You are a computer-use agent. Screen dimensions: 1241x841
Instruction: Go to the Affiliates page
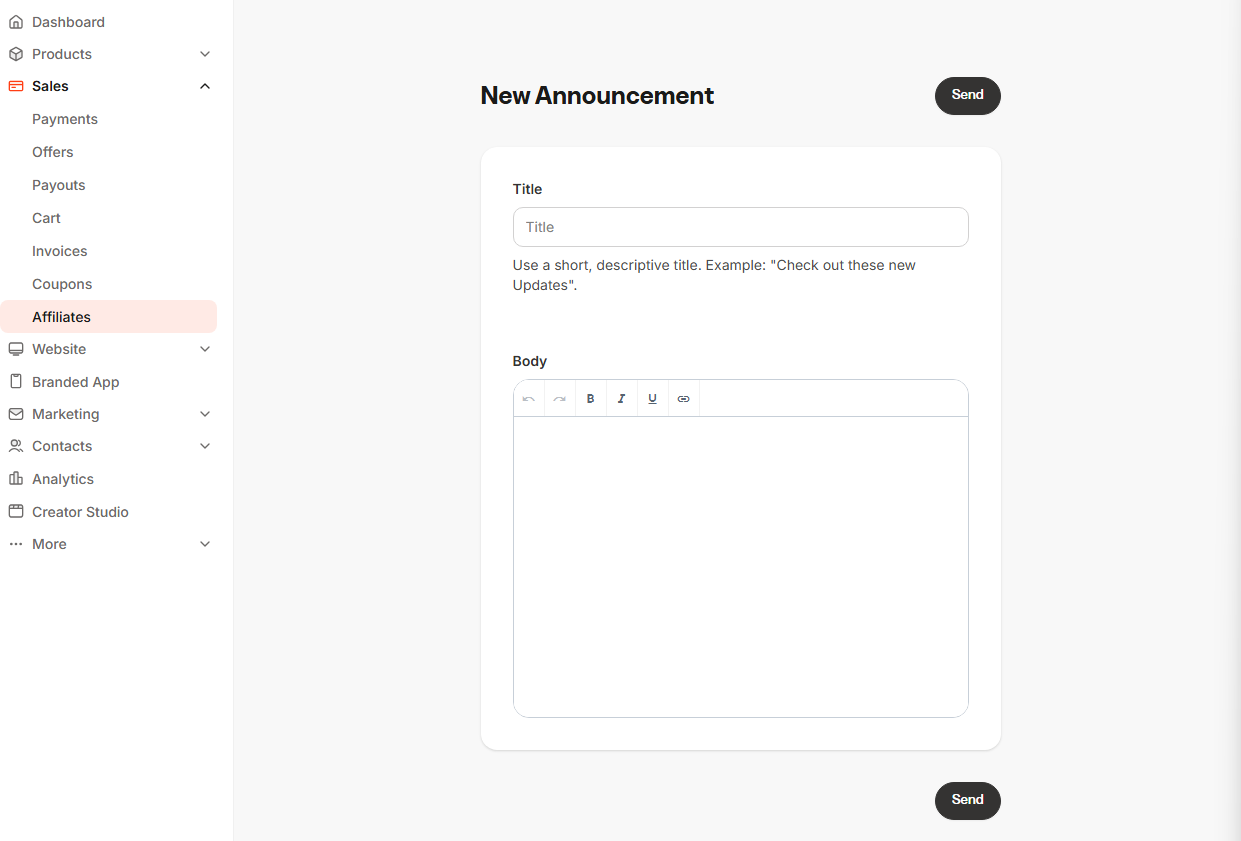pos(61,316)
